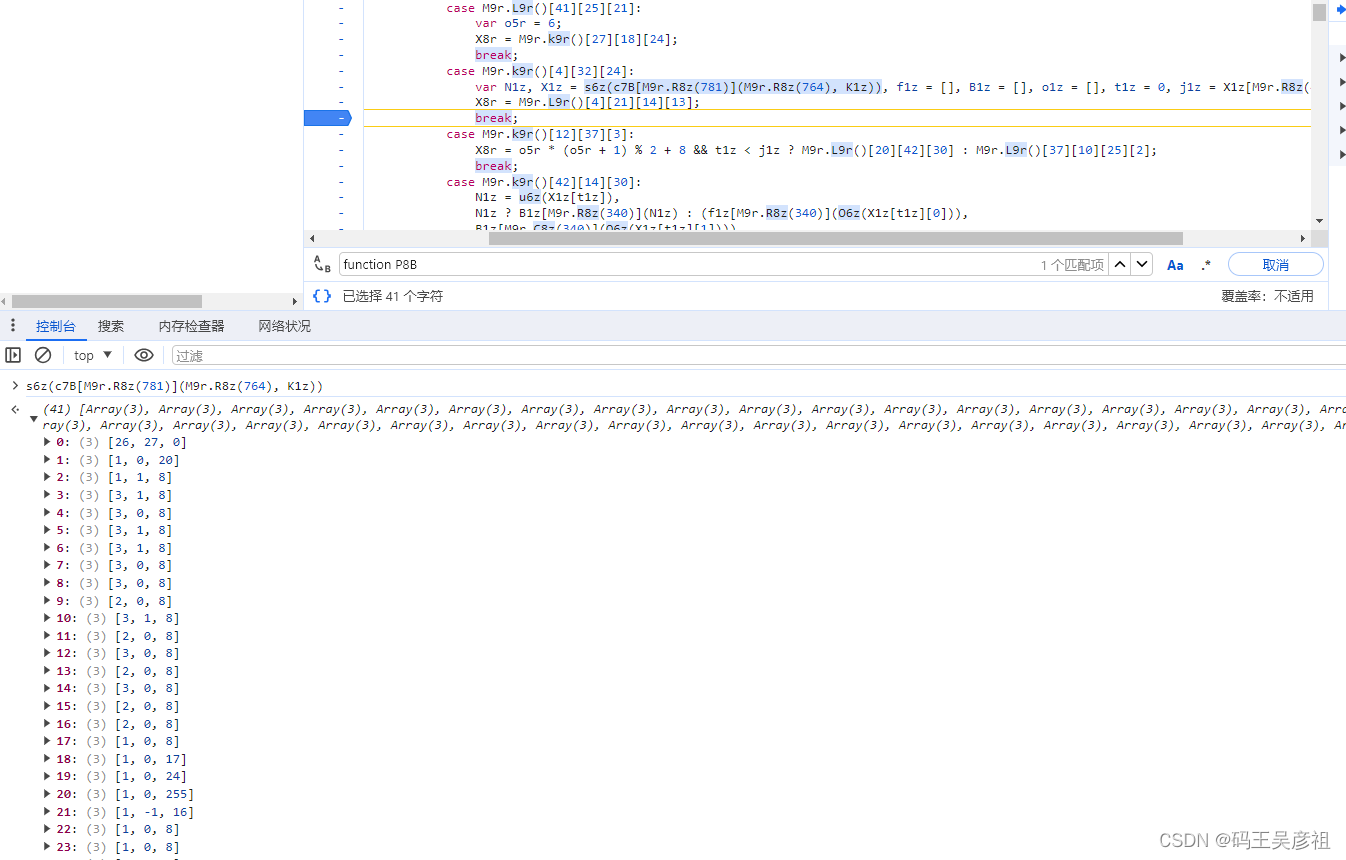Expand array entry 19: [1, 0, 24]

click(x=47, y=776)
